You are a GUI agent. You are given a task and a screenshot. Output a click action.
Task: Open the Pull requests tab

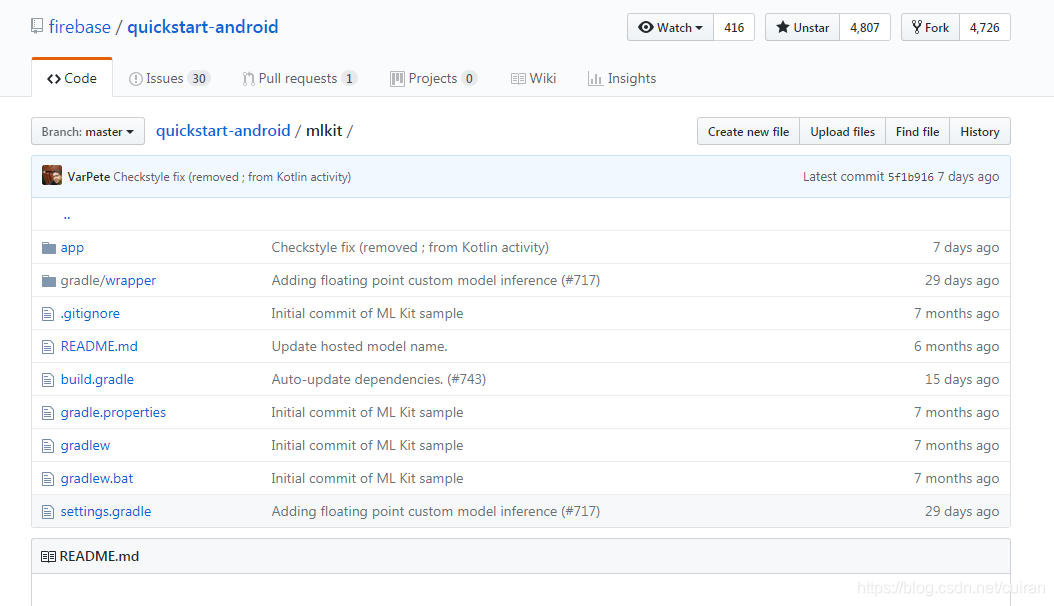tap(299, 79)
